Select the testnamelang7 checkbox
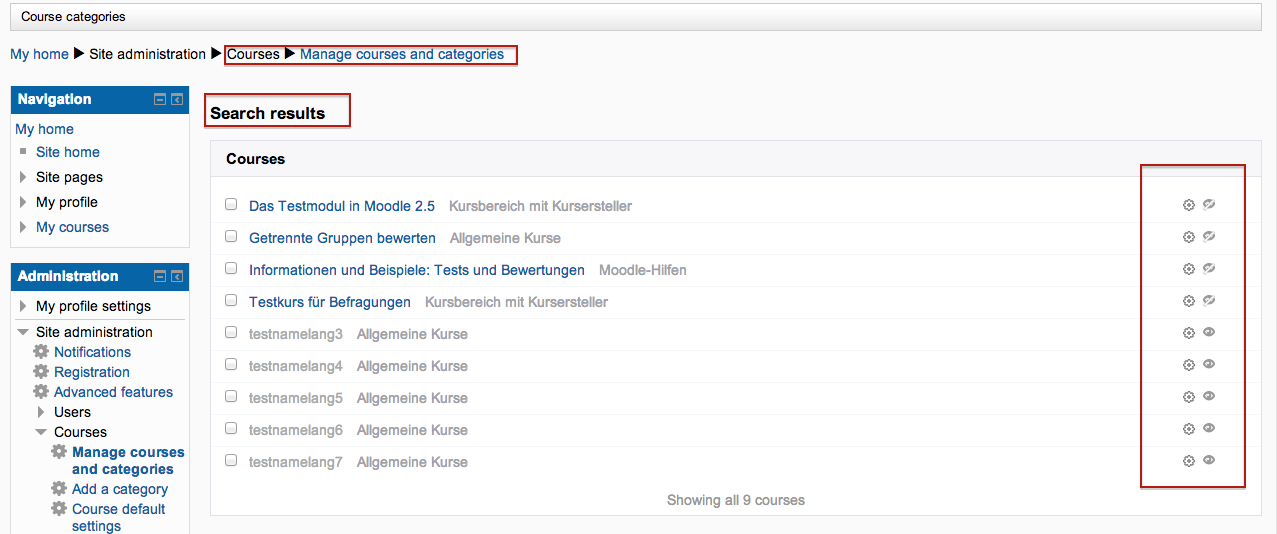The image size is (1277, 534). 231,460
